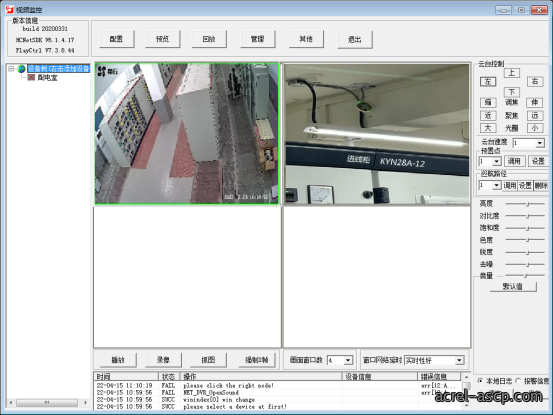
Task: Open the 配置 section from the top bar
Action: (116, 39)
